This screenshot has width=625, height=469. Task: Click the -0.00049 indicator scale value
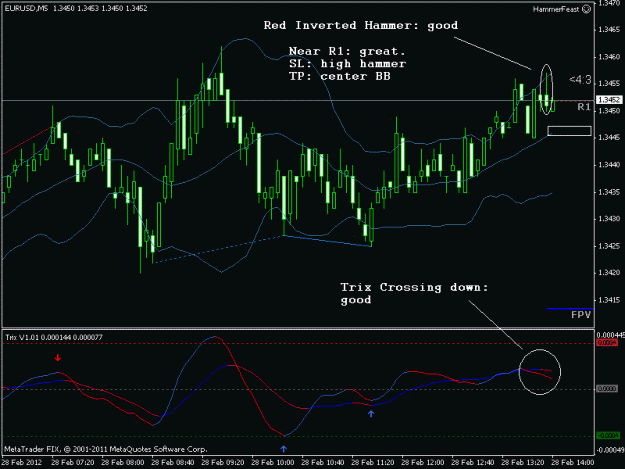(610, 450)
